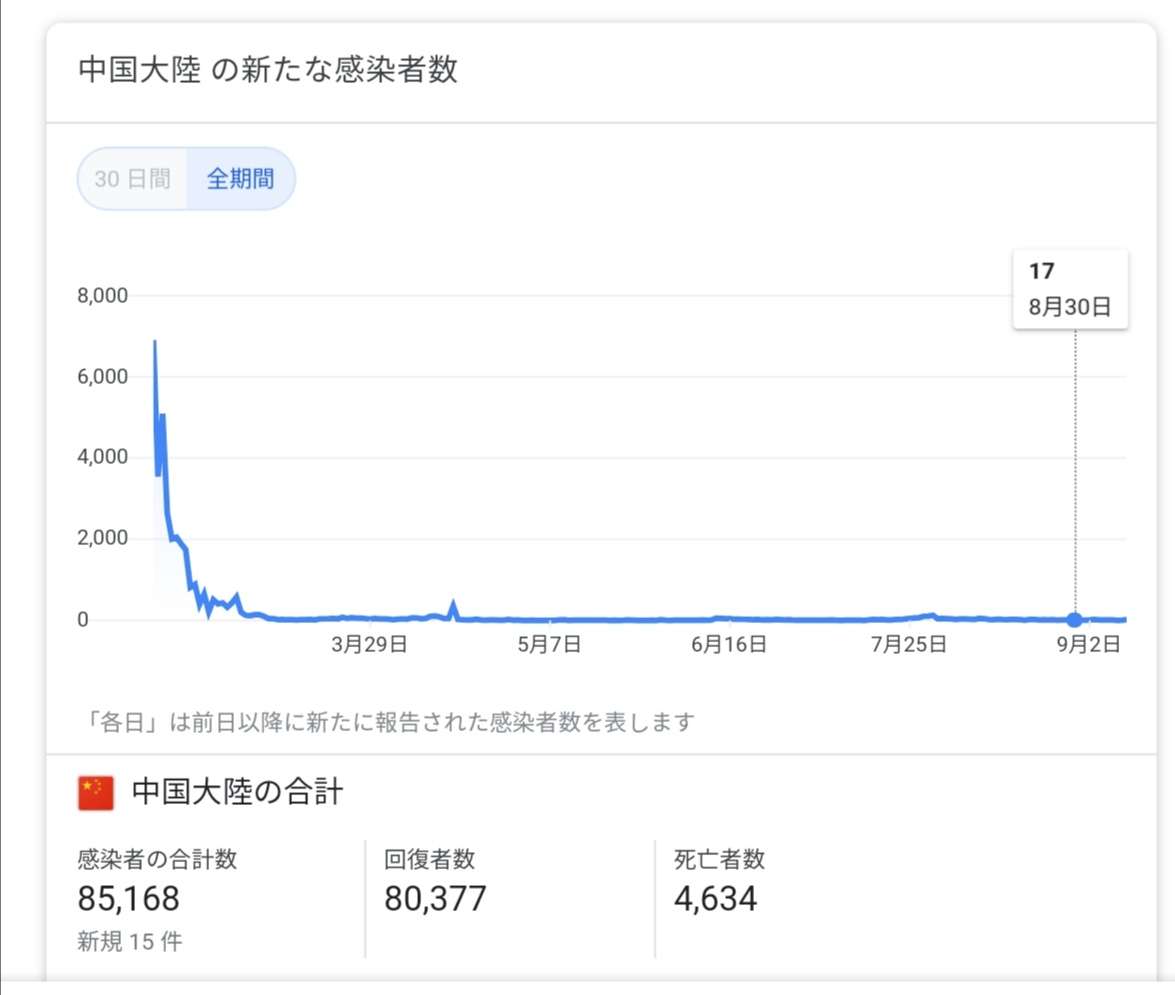
Task: Click the initial peak of the chart line
Action: 155,342
